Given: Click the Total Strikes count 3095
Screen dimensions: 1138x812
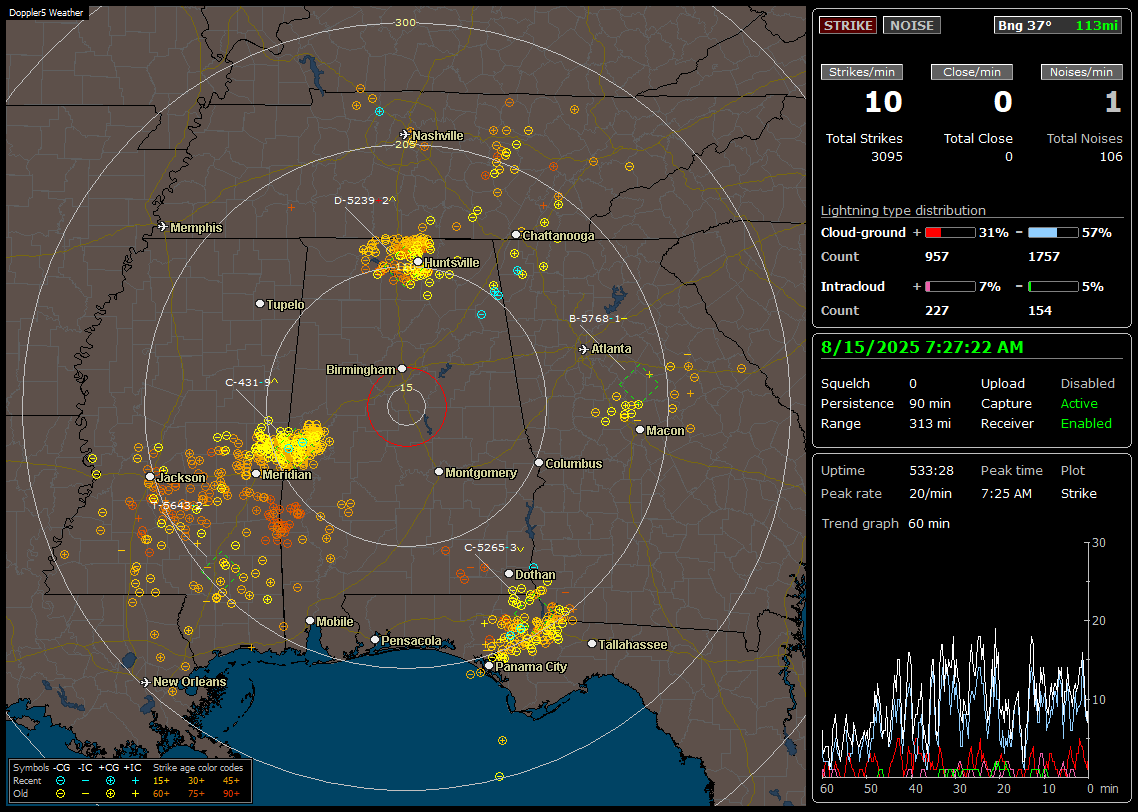Looking at the screenshot, I should [x=887, y=157].
